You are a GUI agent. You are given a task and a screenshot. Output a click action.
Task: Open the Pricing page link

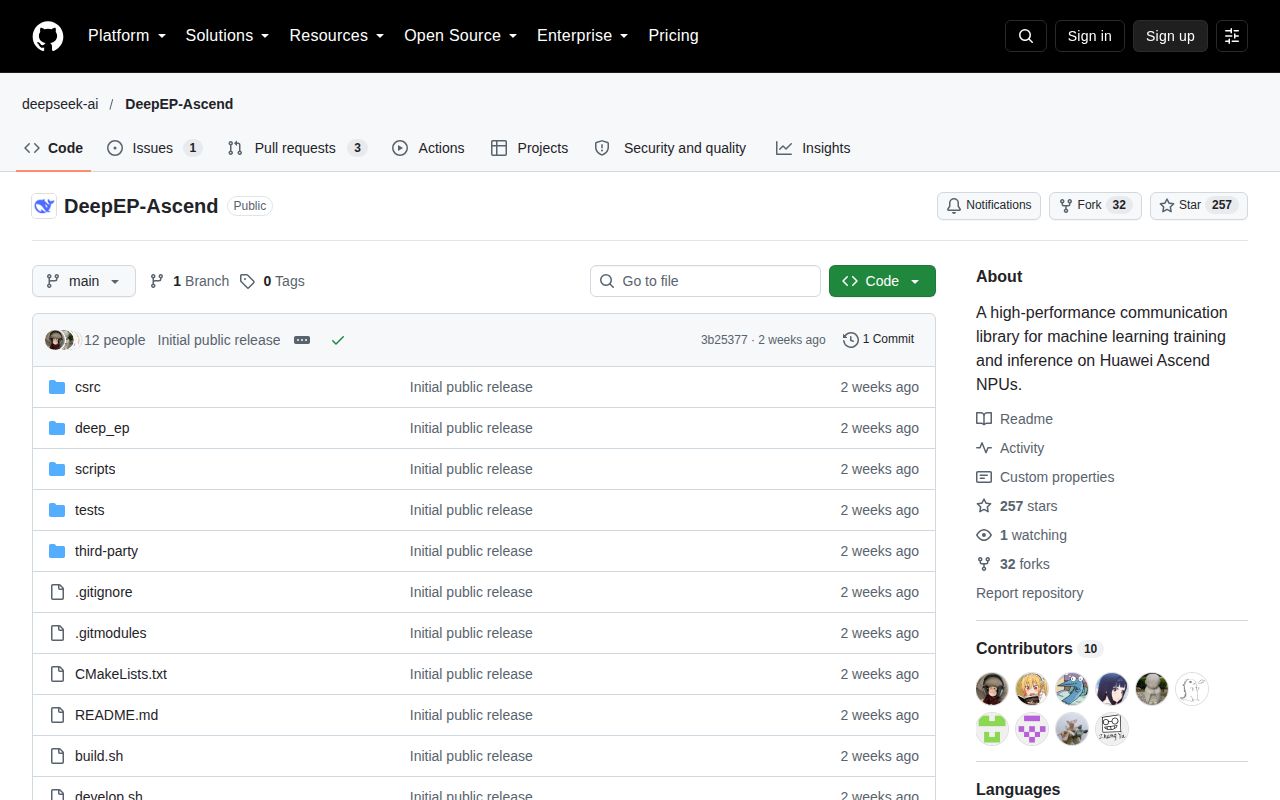[x=673, y=36]
